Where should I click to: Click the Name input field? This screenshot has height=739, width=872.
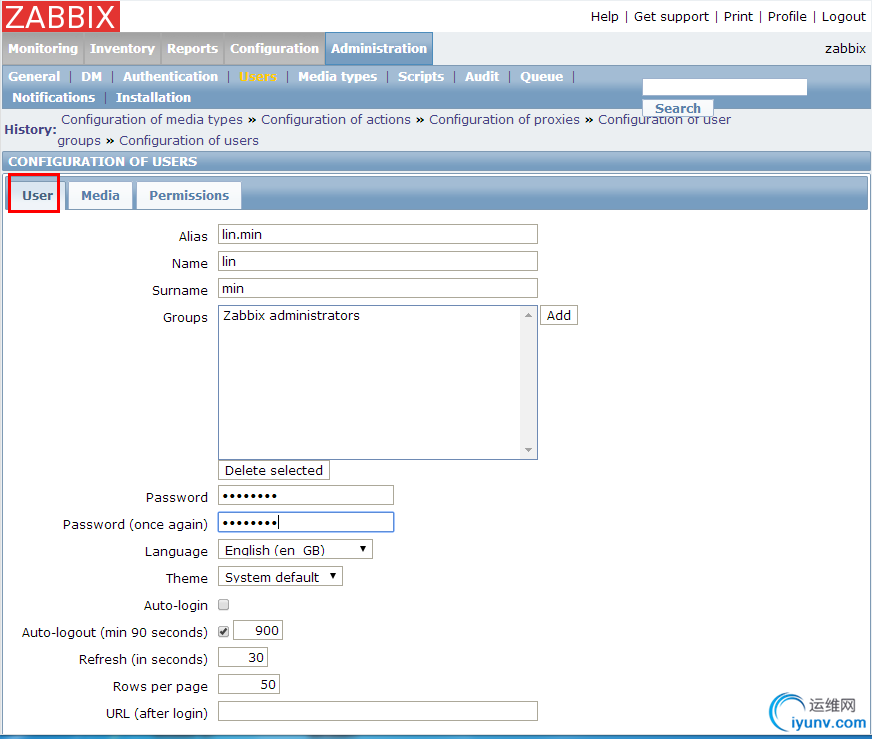click(x=378, y=261)
